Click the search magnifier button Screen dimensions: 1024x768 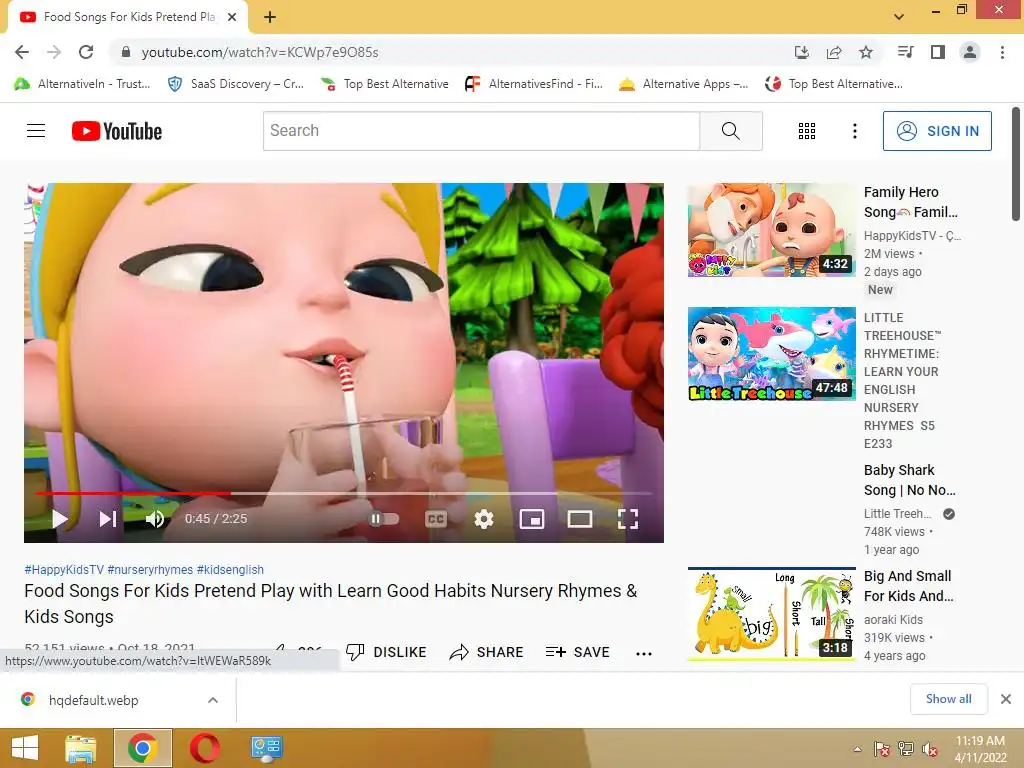point(731,131)
